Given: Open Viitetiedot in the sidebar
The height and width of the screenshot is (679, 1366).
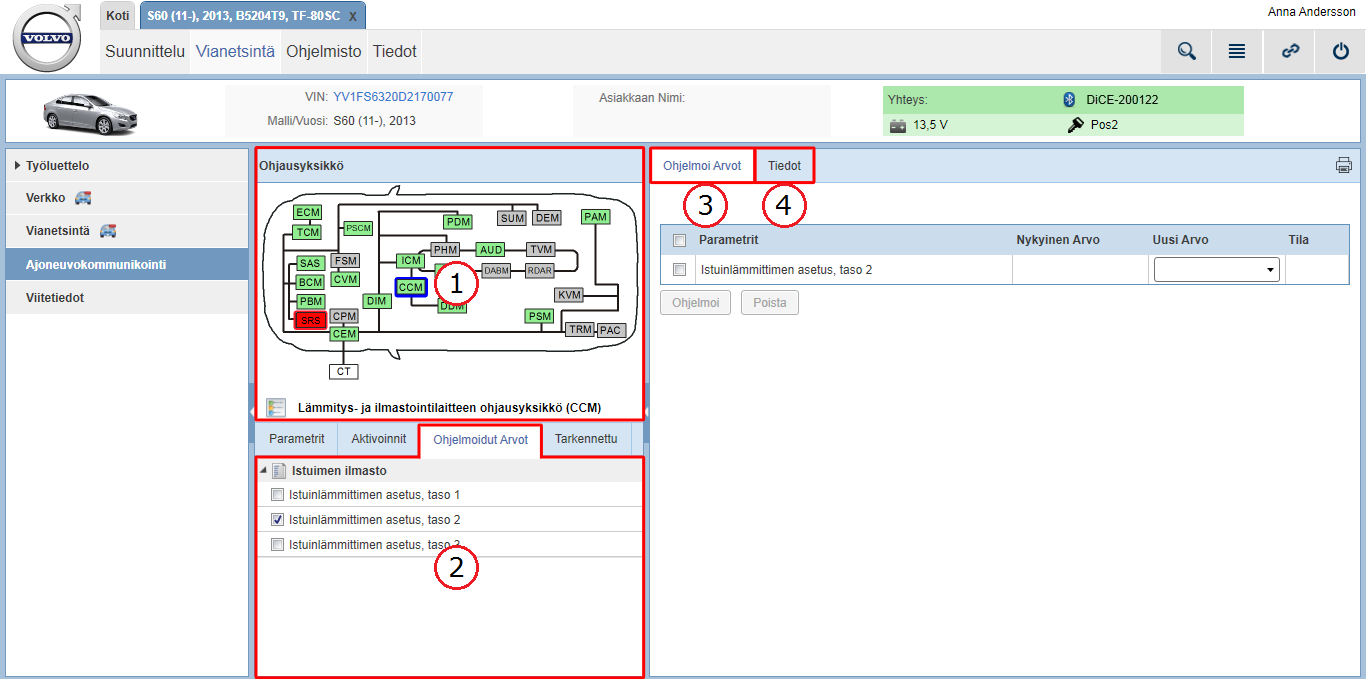Looking at the screenshot, I should (127, 298).
